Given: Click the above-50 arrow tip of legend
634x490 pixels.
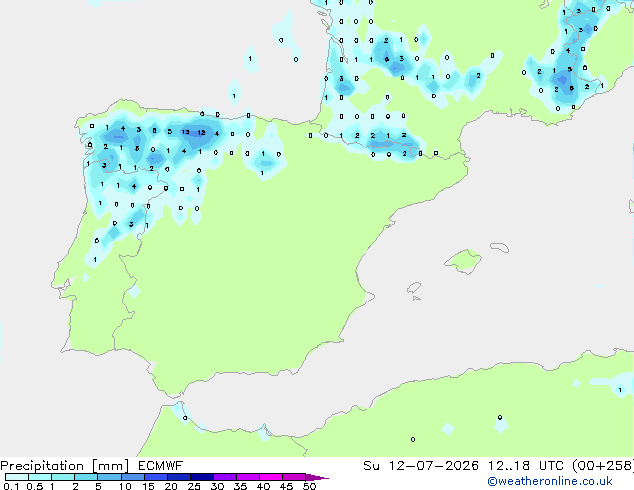Looking at the screenshot, I should pyautogui.click(x=317, y=477).
